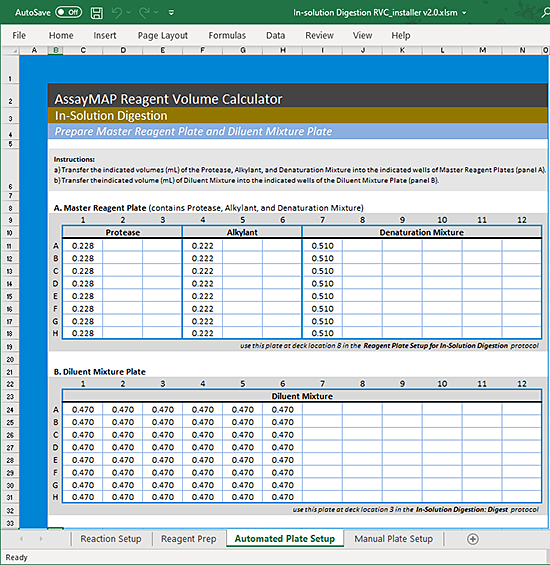
Task: Open the Home ribbon tab
Action: coord(61,35)
